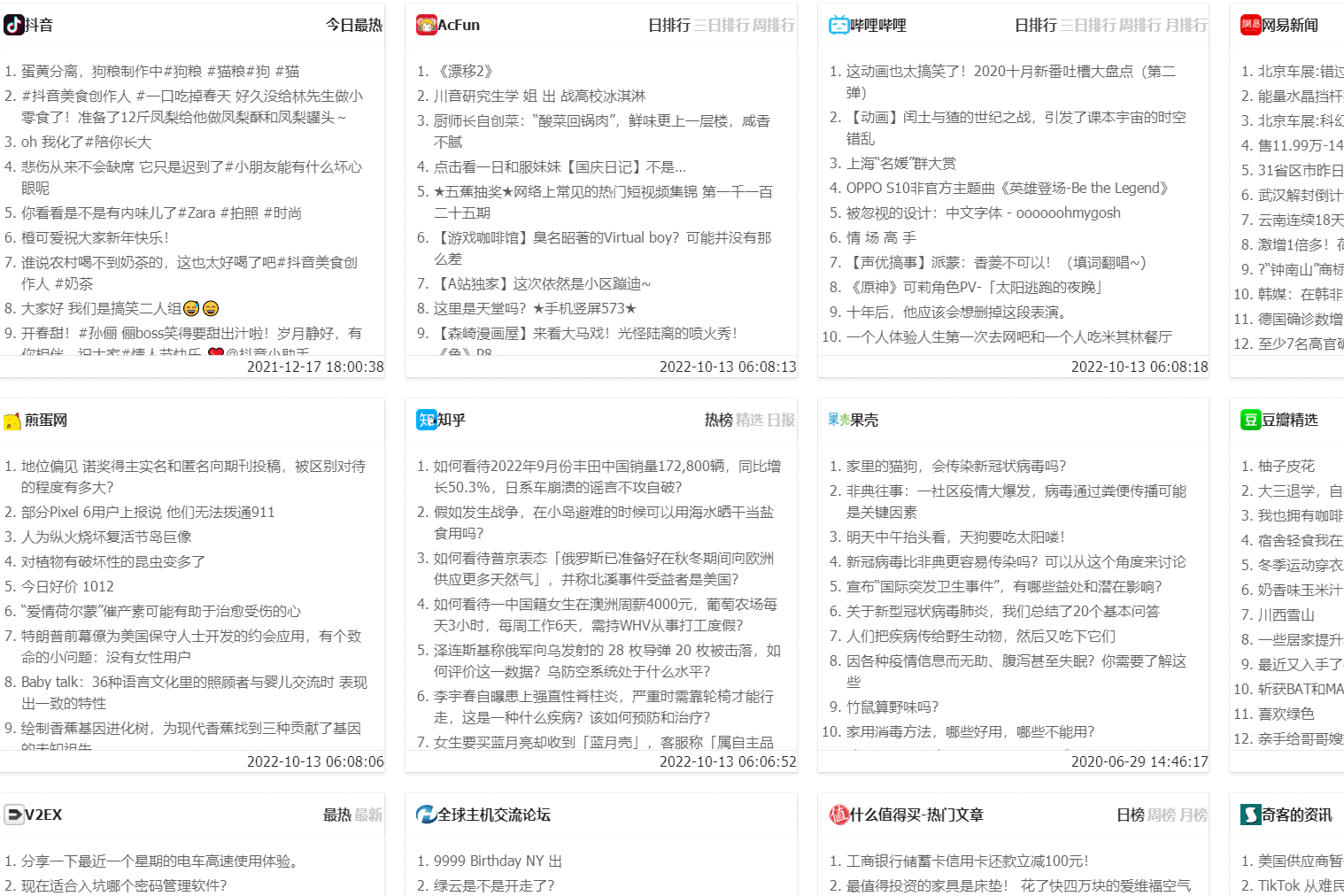Open 果壳 entry 家用消毒方法
Image resolution: width=1344 pixels, height=896 pixels.
point(970,731)
